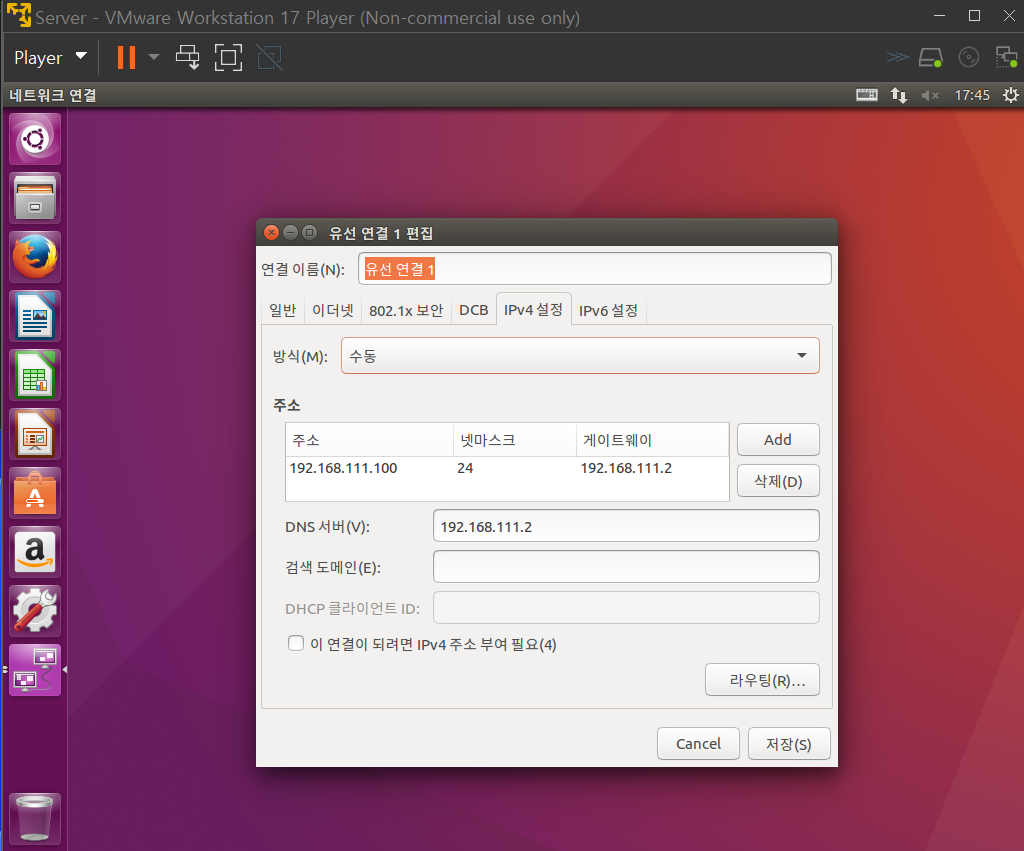This screenshot has width=1024, height=851.
Task: Expand the 방식 method dropdown
Action: point(580,355)
